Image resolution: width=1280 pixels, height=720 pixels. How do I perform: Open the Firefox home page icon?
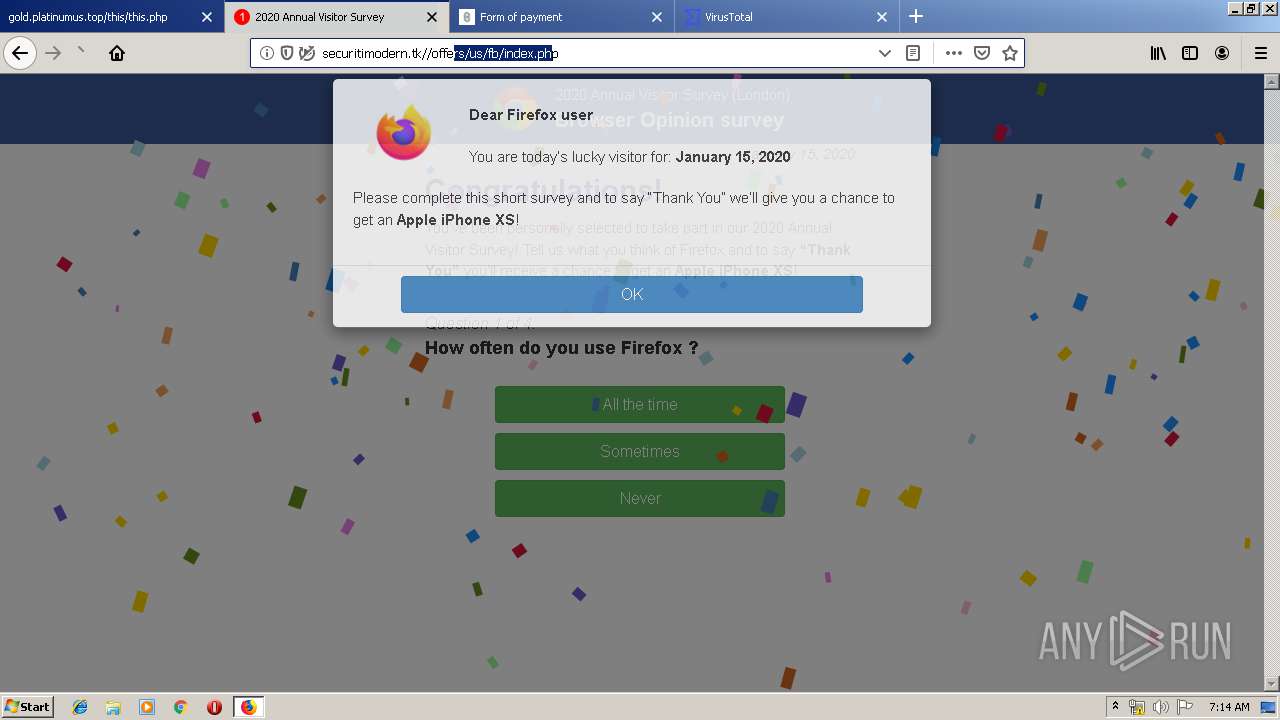pyautogui.click(x=117, y=53)
